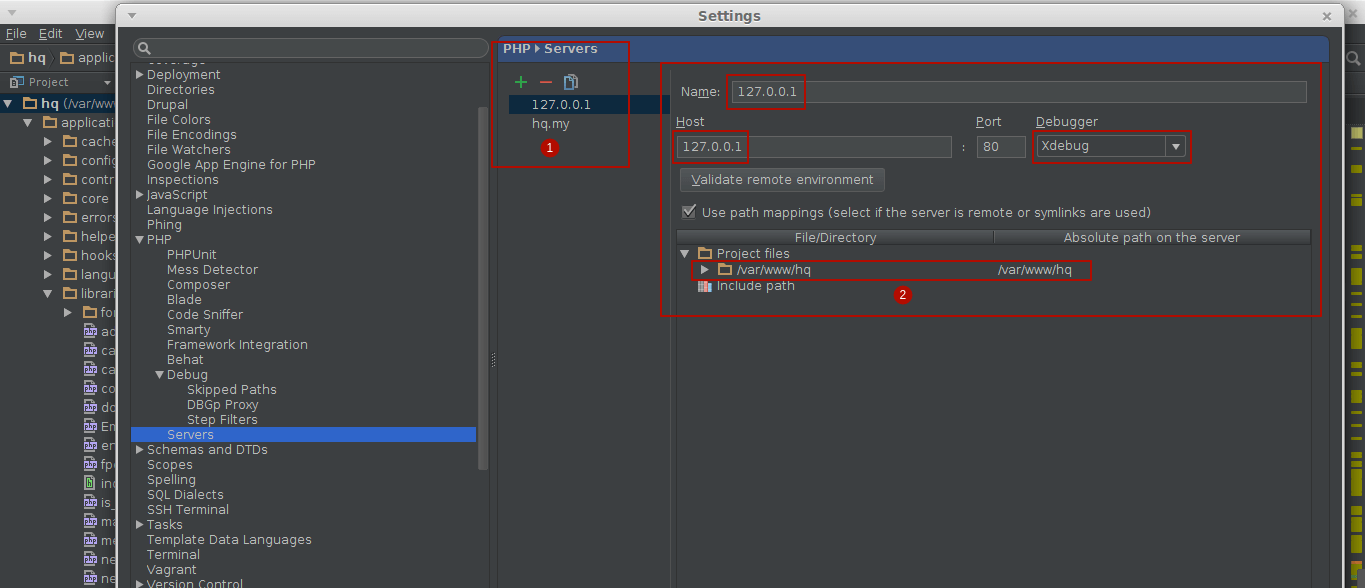1365x588 pixels.
Task: Click the File/Directory column header
Action: pos(835,238)
